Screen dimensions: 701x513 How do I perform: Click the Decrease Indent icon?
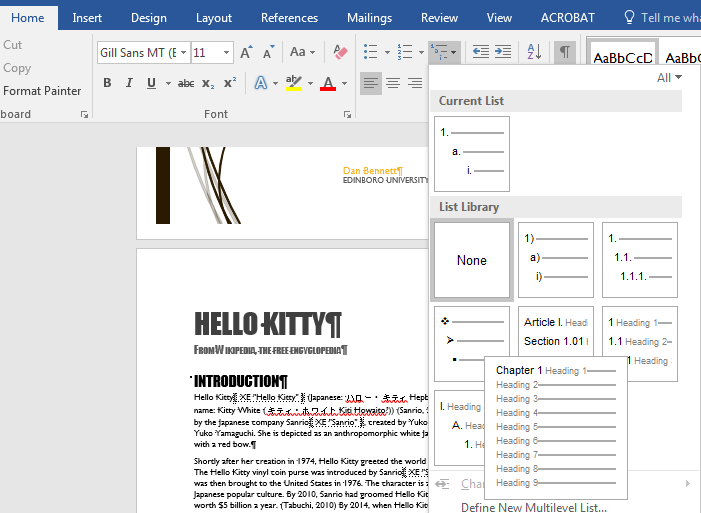[479, 53]
